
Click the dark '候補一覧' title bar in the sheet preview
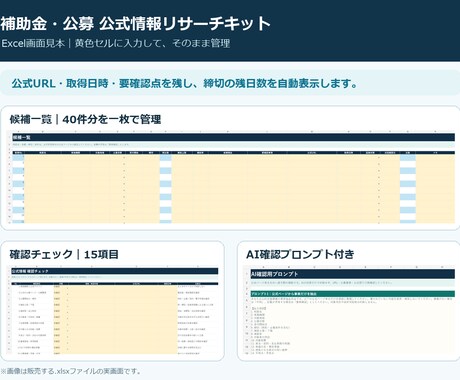tap(233, 137)
